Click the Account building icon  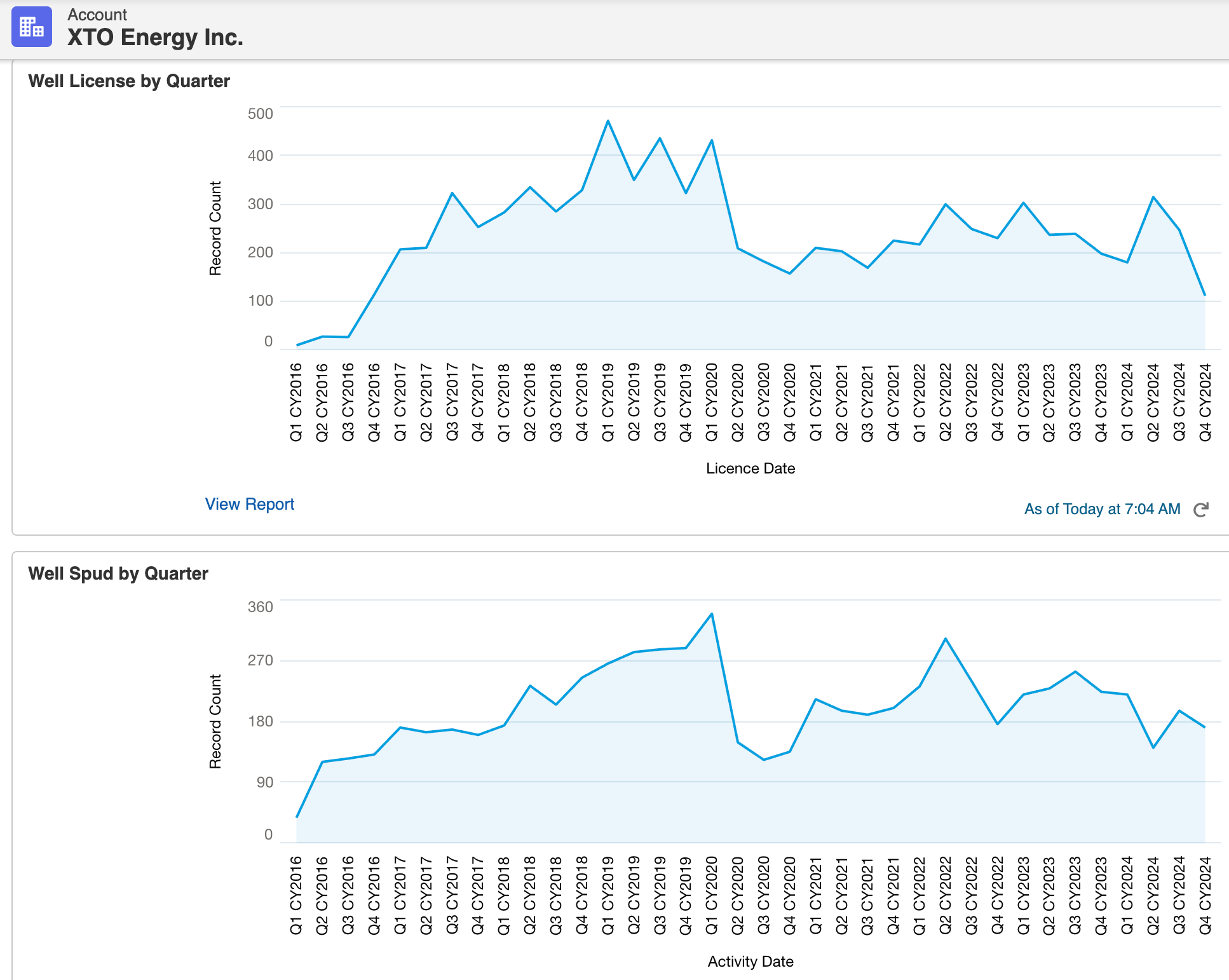(32, 27)
